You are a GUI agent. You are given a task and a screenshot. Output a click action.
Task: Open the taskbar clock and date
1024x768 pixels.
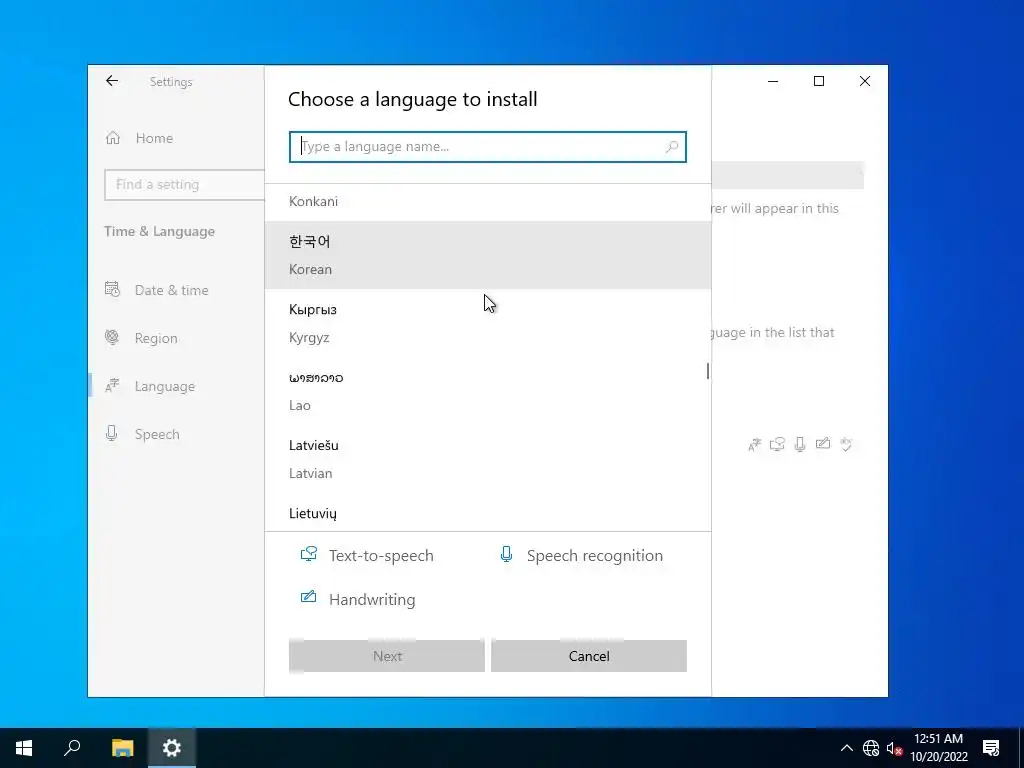(x=938, y=748)
